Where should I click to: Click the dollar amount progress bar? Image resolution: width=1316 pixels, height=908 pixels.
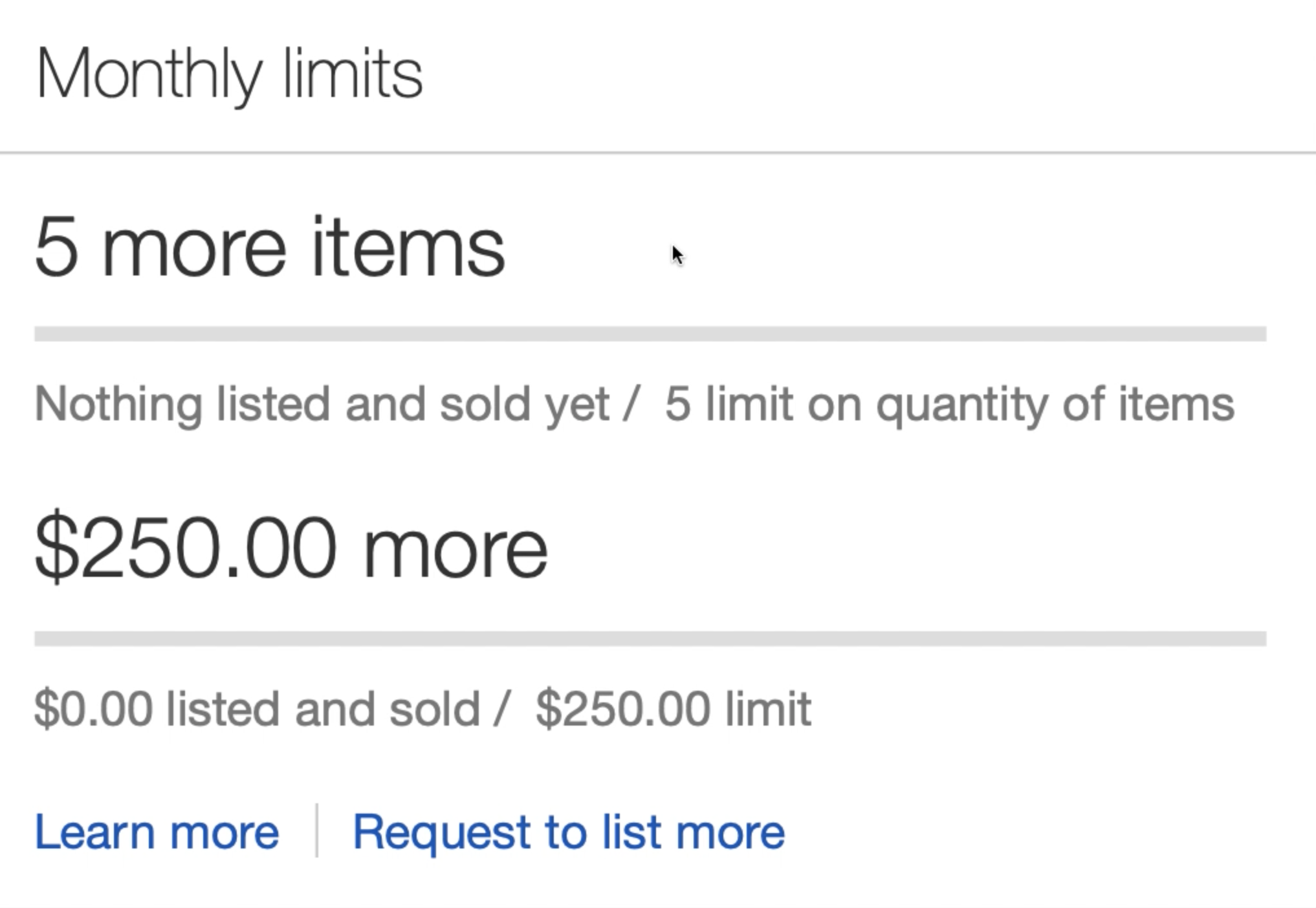(x=650, y=639)
